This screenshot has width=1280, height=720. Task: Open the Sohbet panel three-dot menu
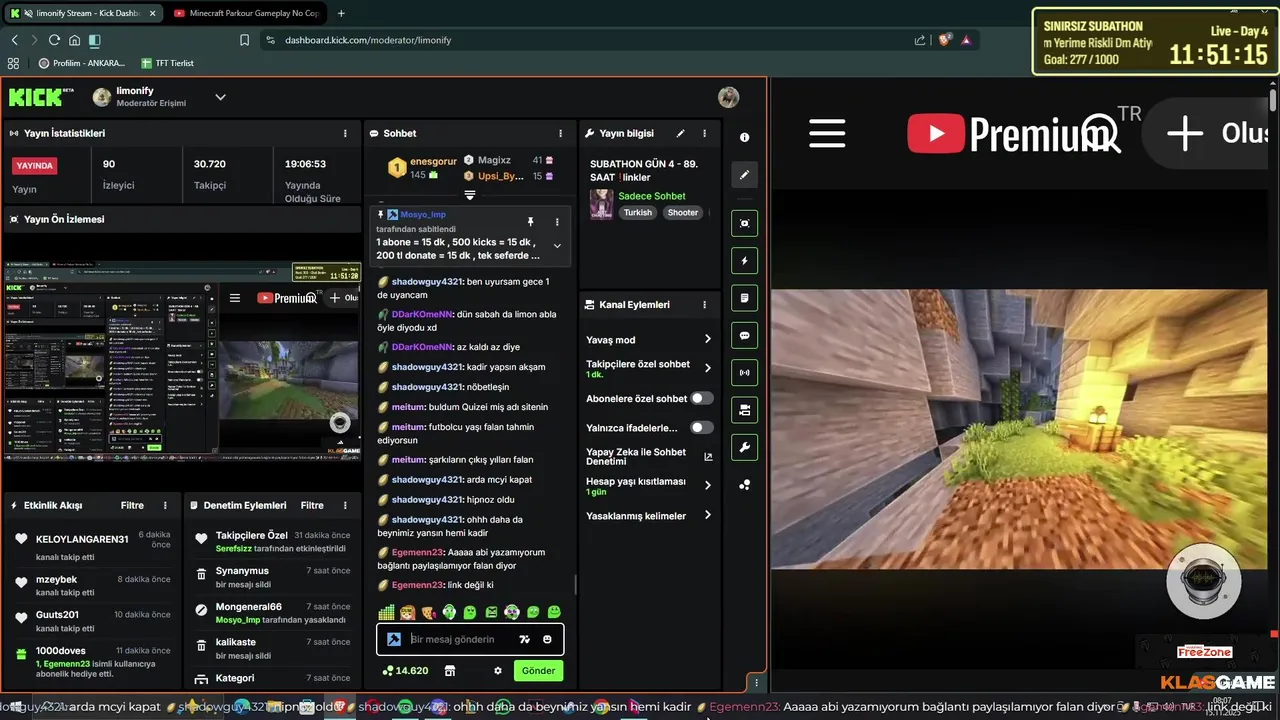coord(561,133)
